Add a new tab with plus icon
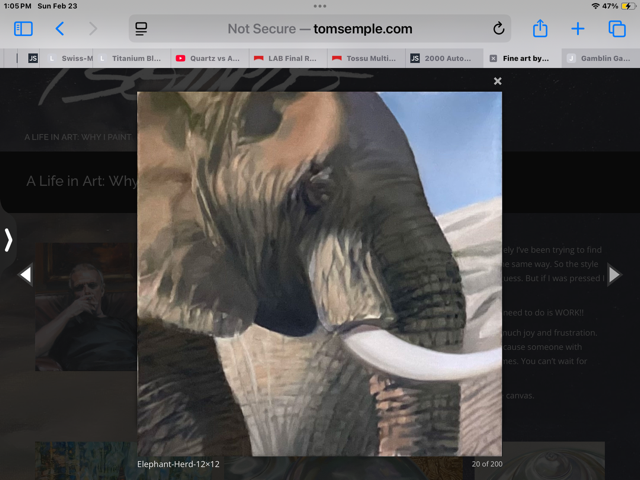640x480 pixels. 578,29
